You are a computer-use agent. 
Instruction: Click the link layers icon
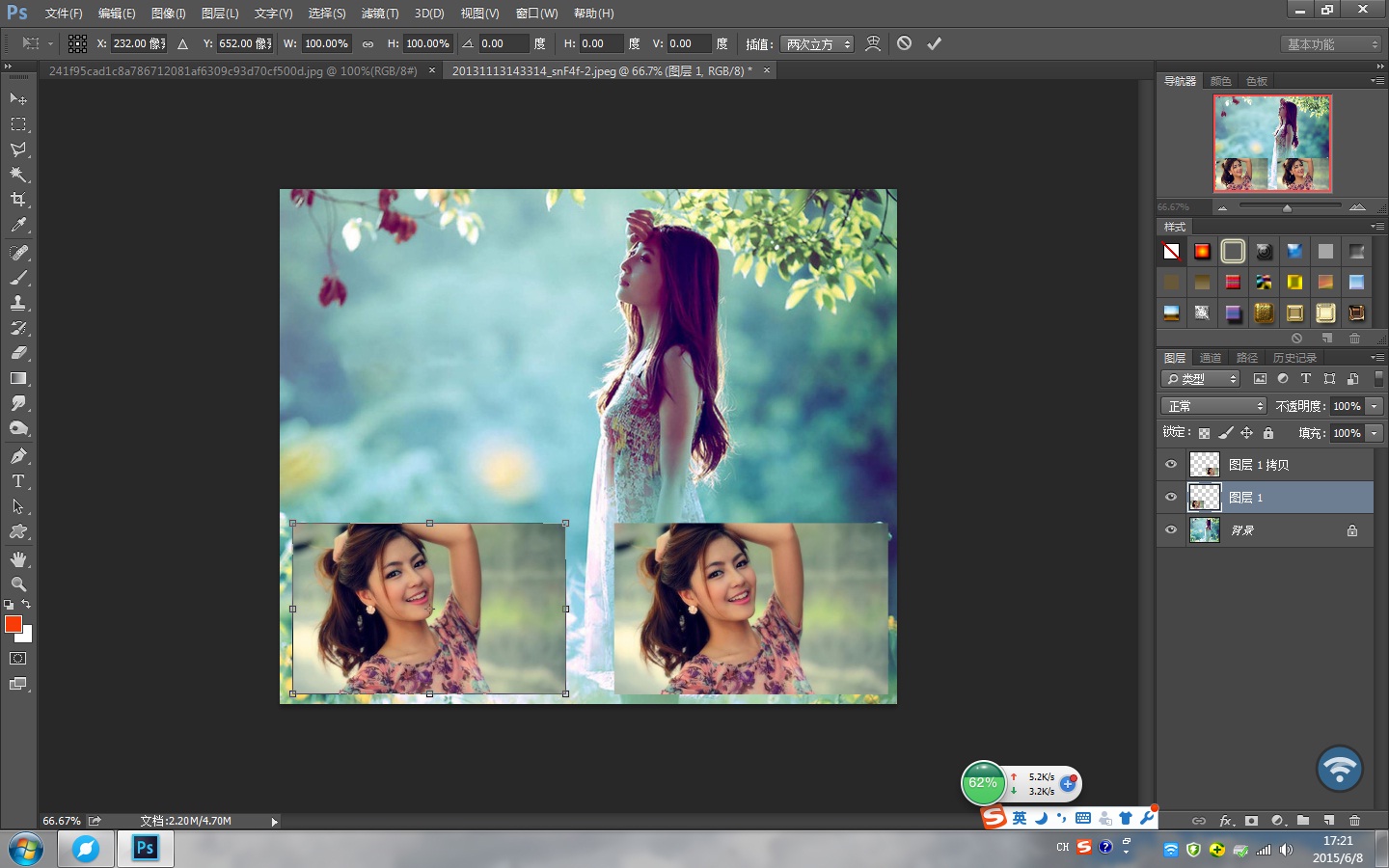1199,821
